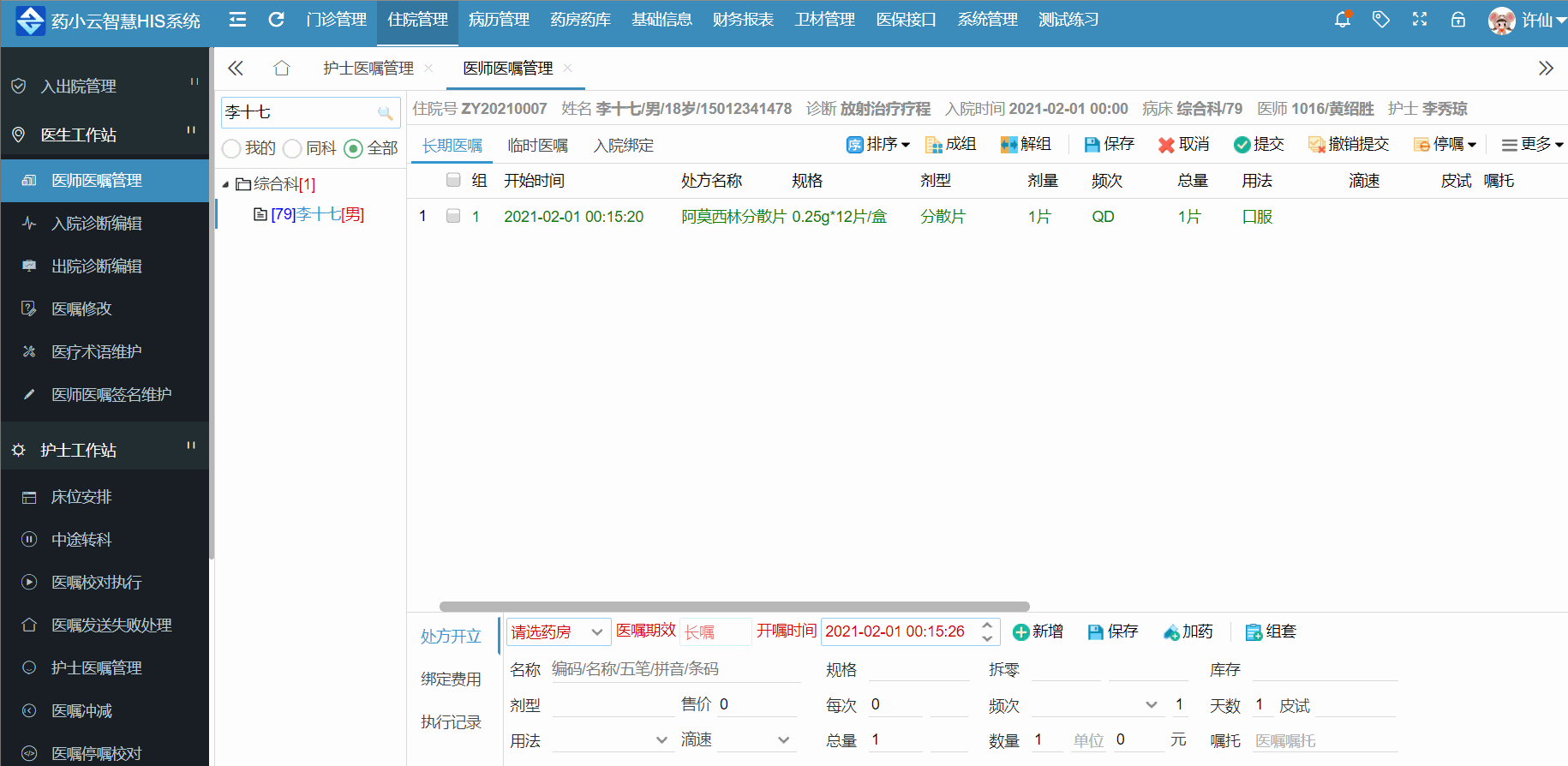Open the 财务报表 top menu
Viewport: 1568px width, 766px height.
click(x=743, y=20)
